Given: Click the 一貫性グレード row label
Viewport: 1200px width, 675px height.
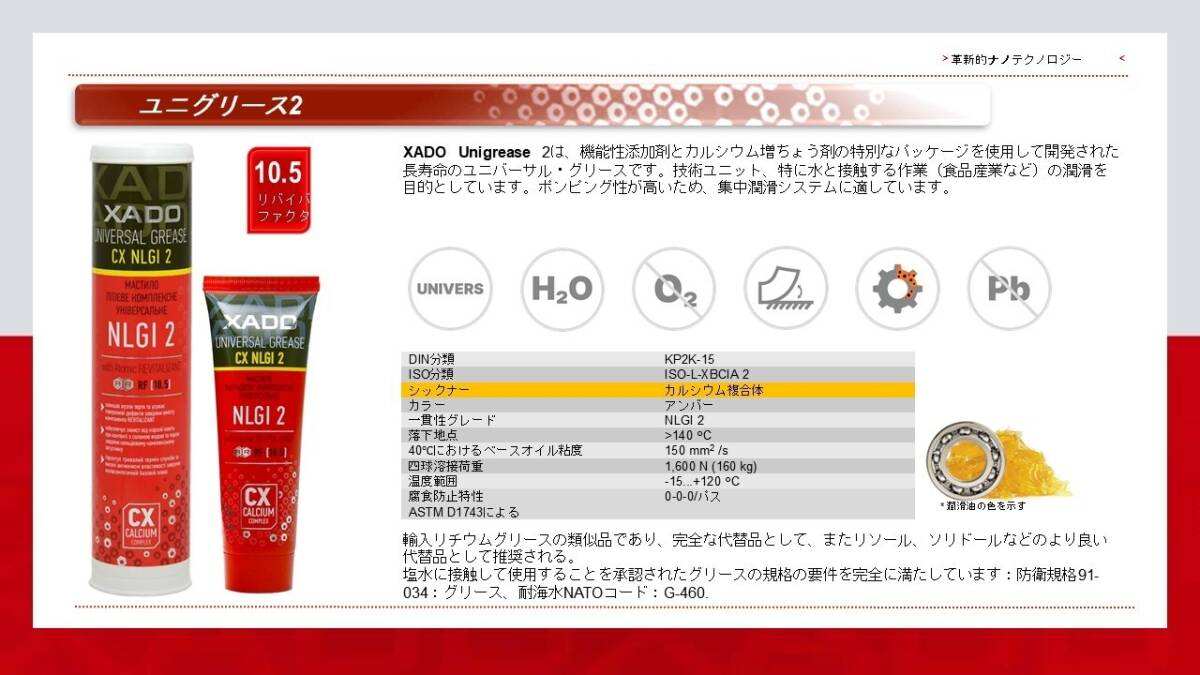Looking at the screenshot, I should pos(452,420).
